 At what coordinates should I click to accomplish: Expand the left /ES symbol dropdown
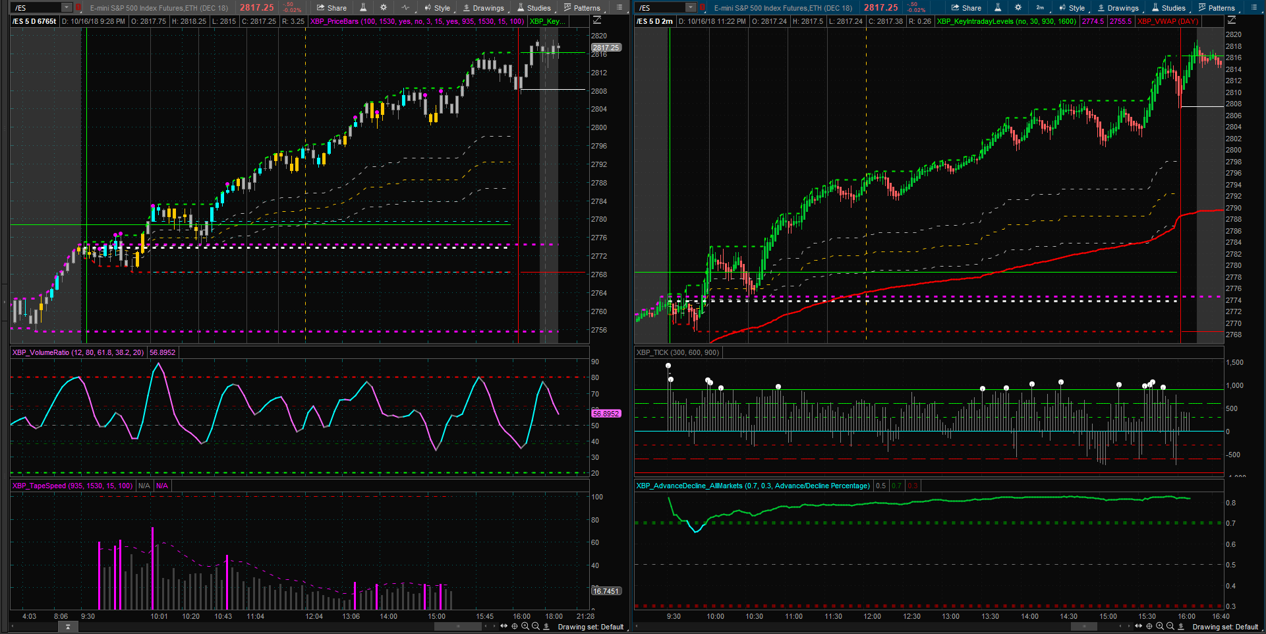tap(66, 8)
